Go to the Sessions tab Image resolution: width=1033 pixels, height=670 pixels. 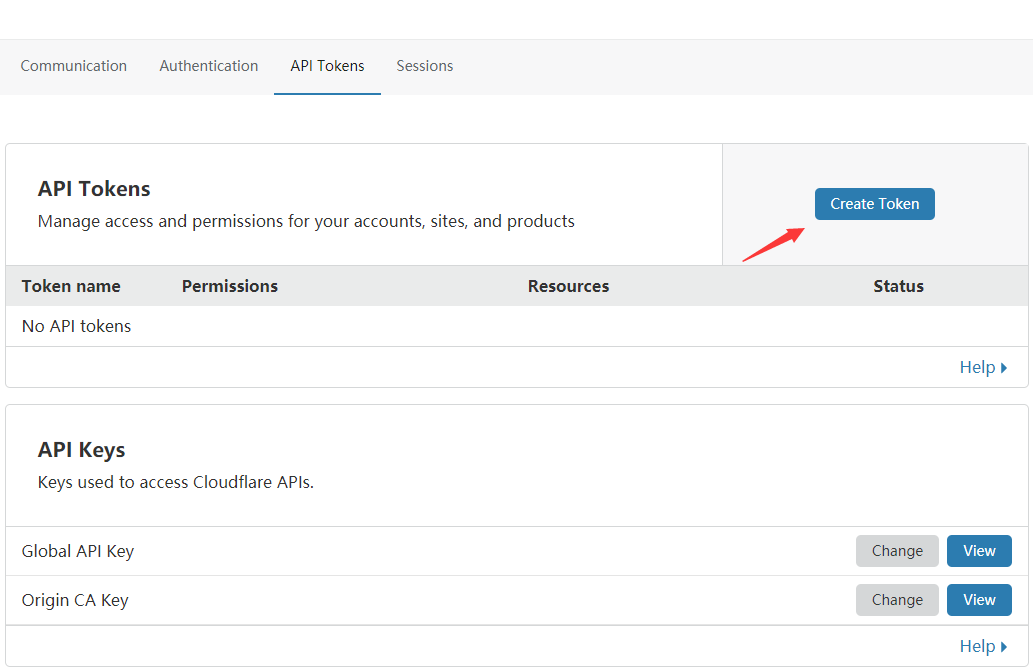[424, 66]
